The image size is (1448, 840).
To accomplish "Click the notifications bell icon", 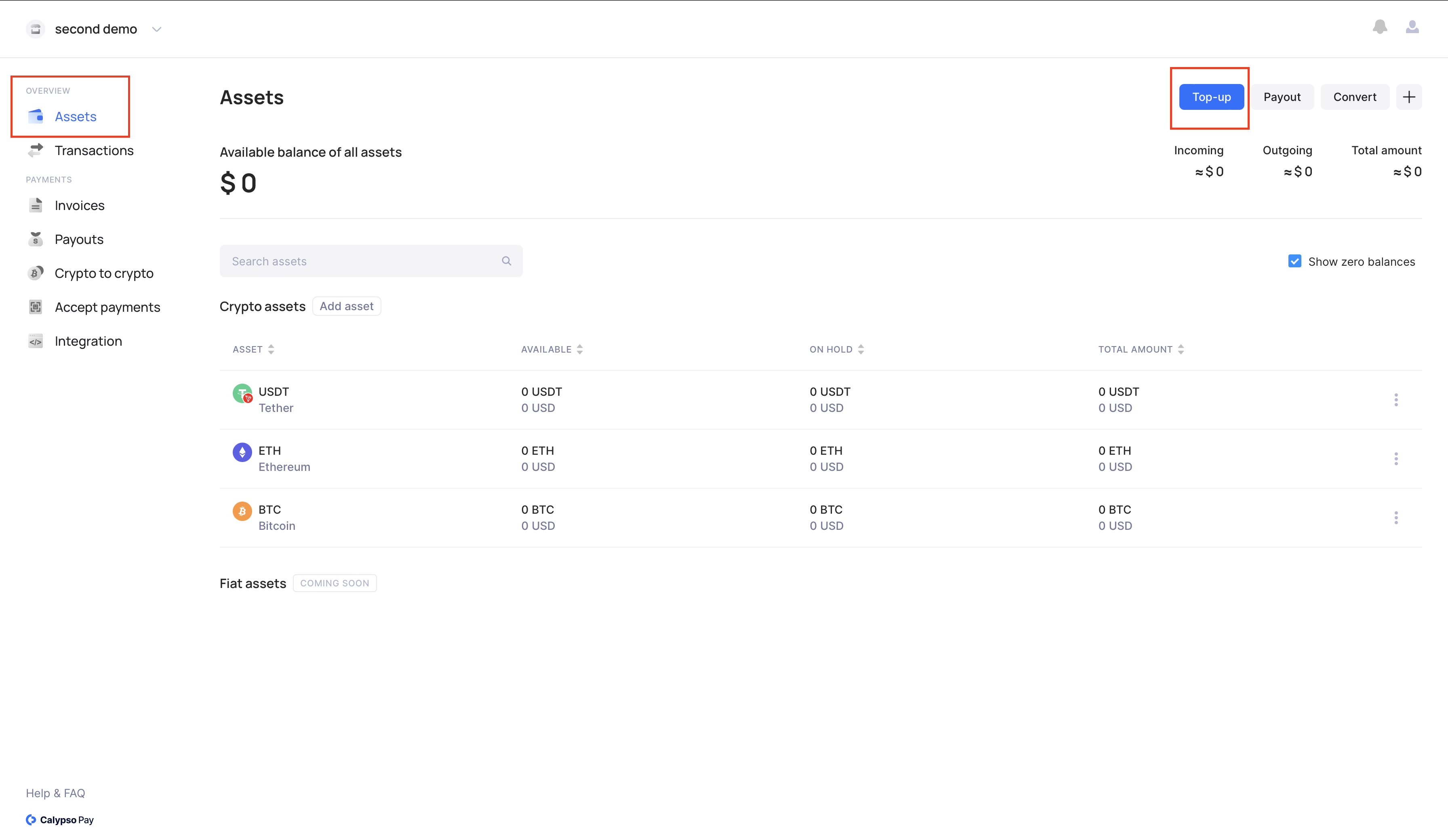I will [1380, 27].
